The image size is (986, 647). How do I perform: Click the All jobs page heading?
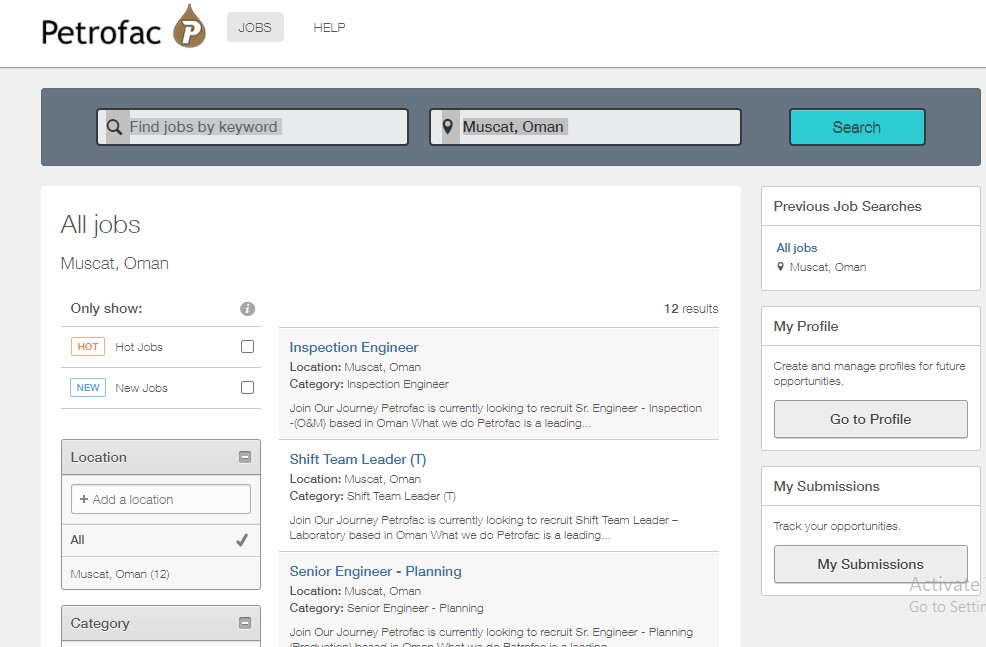[101, 224]
